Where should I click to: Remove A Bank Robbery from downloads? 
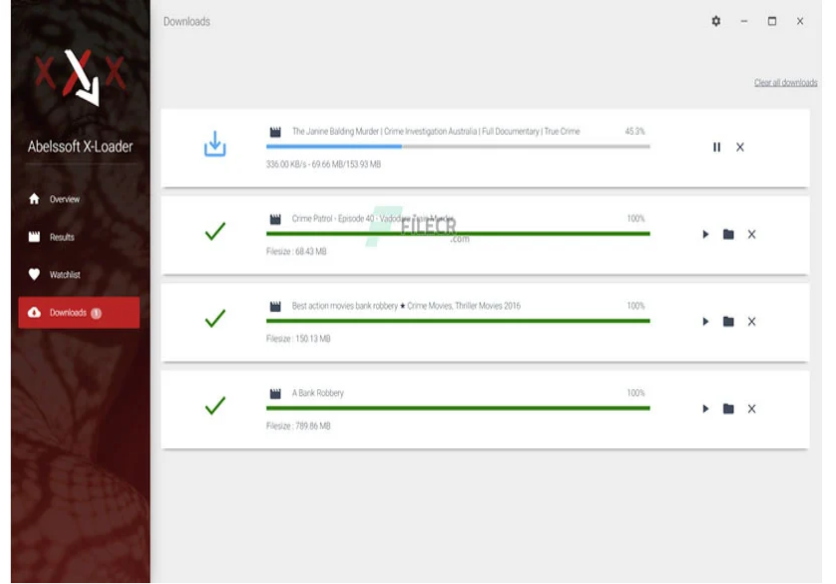click(x=752, y=409)
